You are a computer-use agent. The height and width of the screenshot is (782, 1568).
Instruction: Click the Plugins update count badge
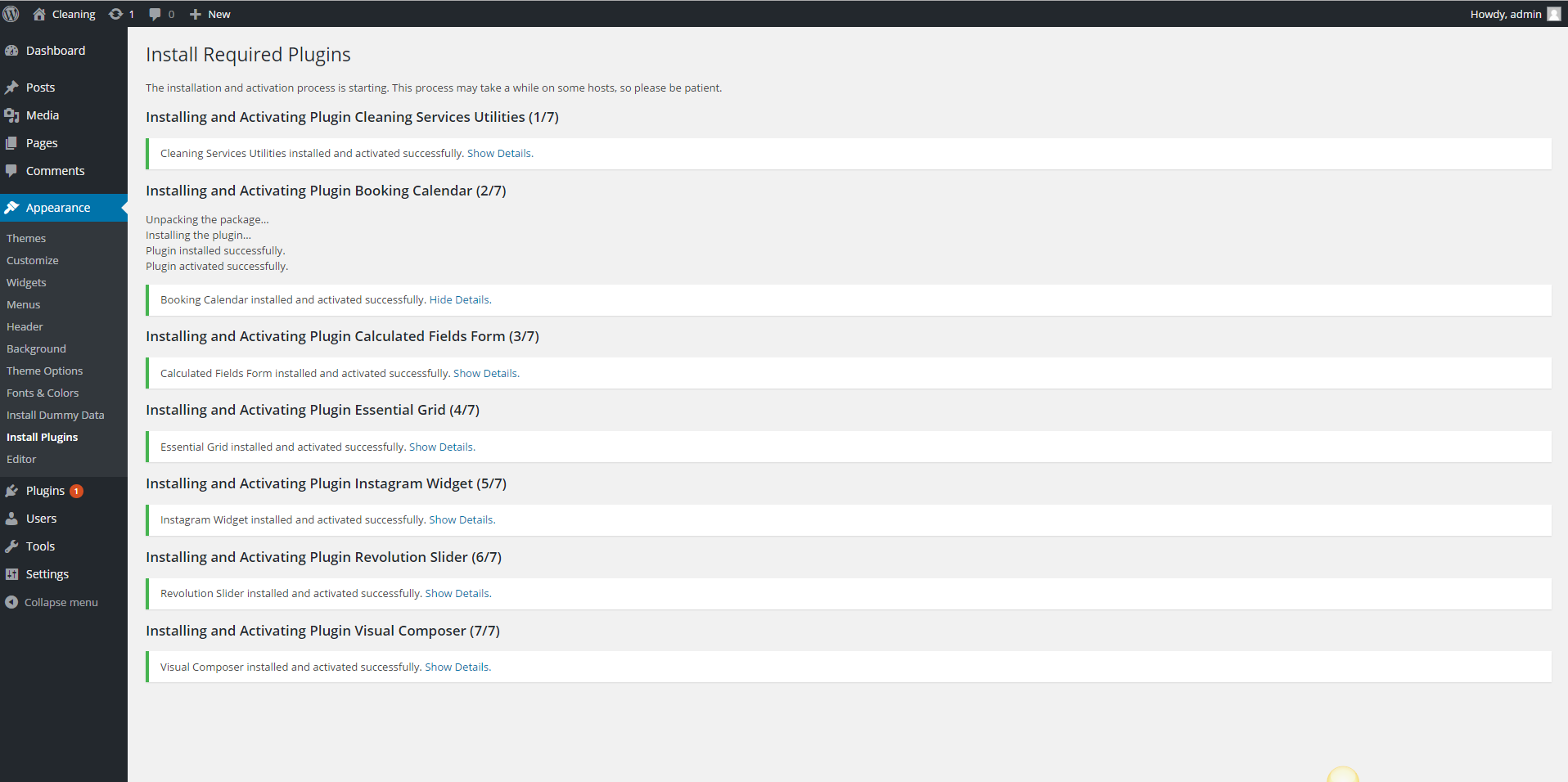point(76,491)
